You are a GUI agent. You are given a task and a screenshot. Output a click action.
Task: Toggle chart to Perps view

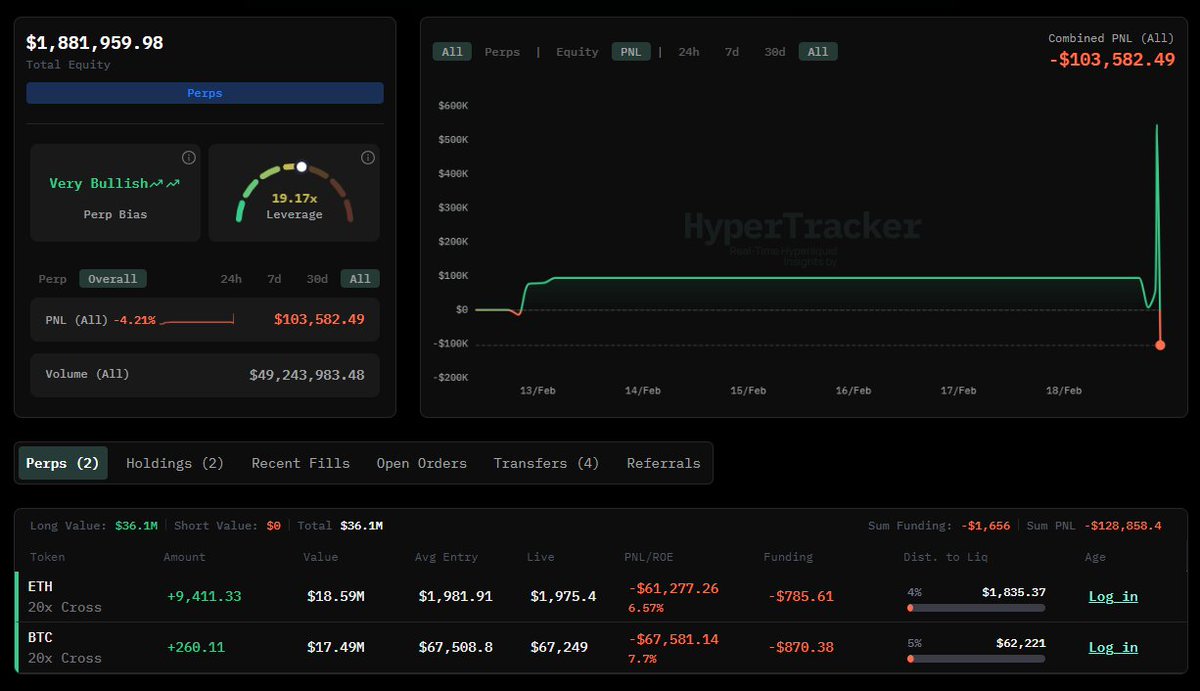pos(502,52)
